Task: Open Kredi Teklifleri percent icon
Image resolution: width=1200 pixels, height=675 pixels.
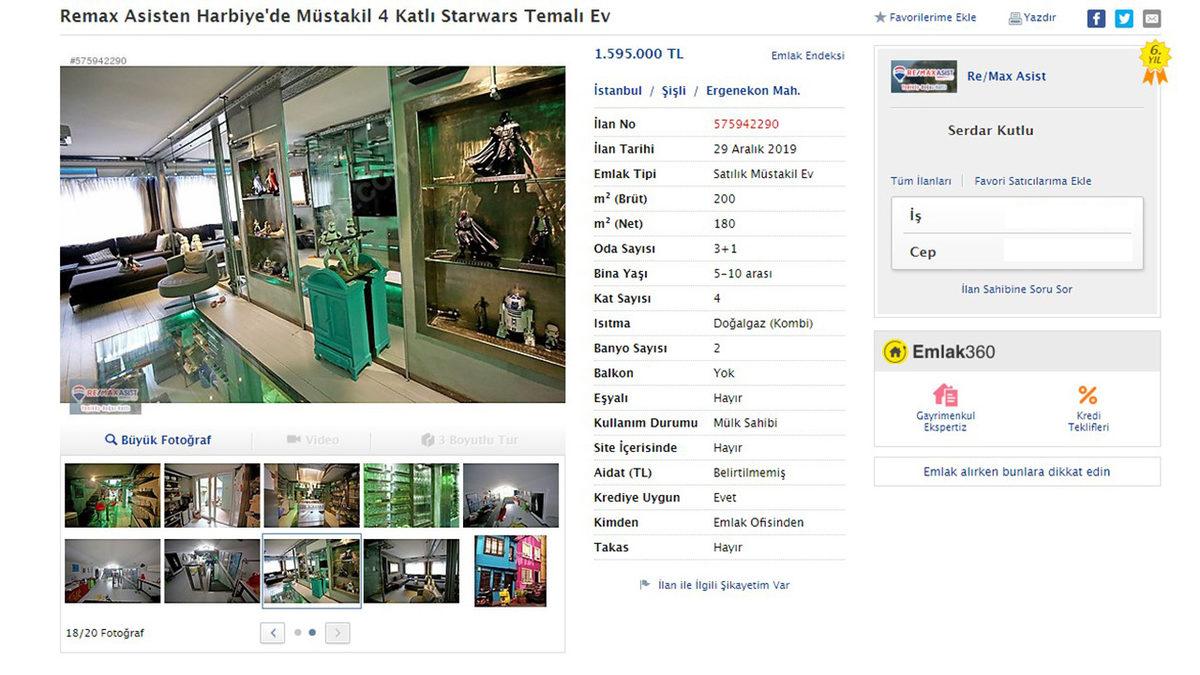Action: pyautogui.click(x=1088, y=395)
